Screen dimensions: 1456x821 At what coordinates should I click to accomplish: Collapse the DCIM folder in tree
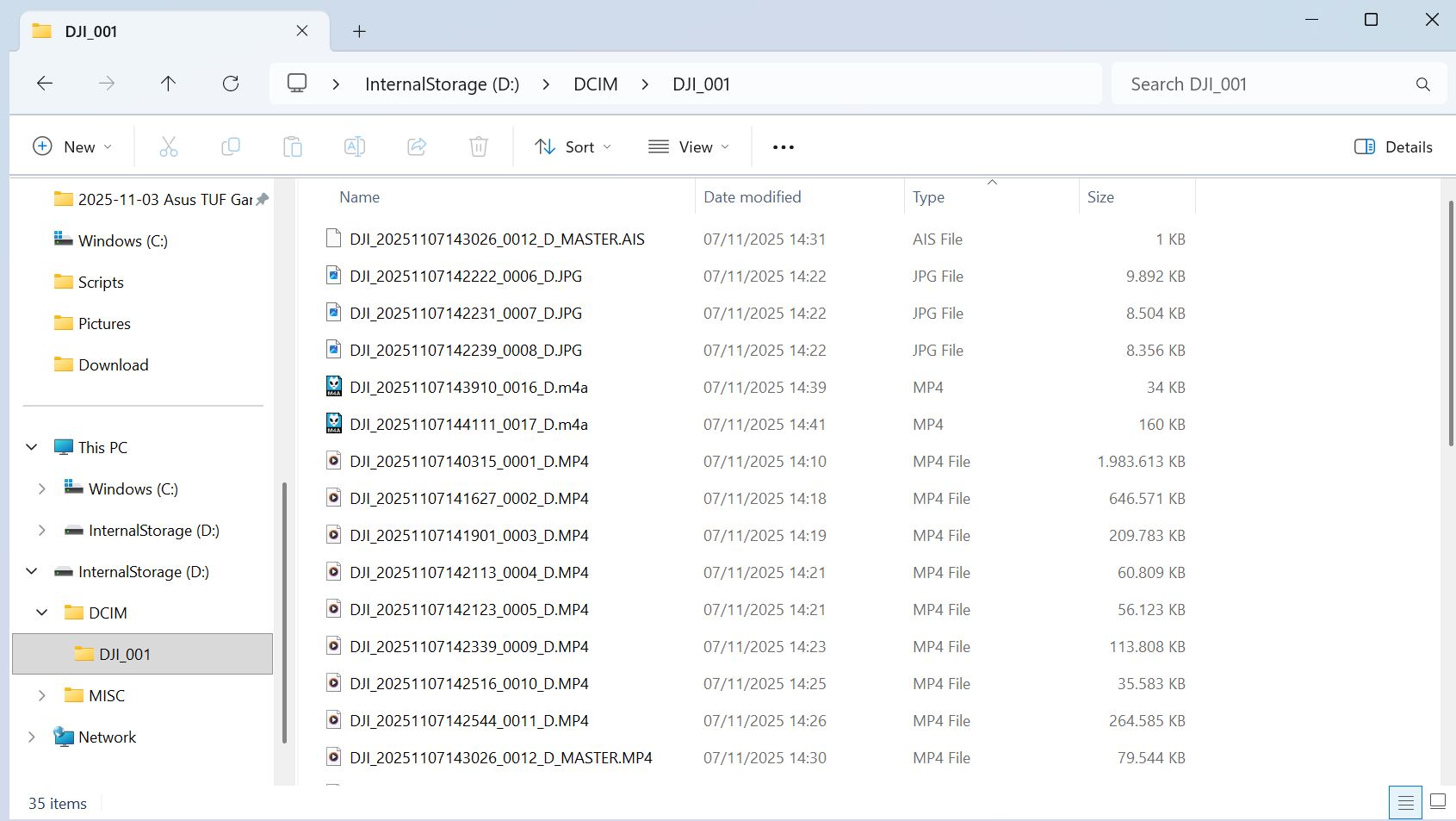[41, 613]
